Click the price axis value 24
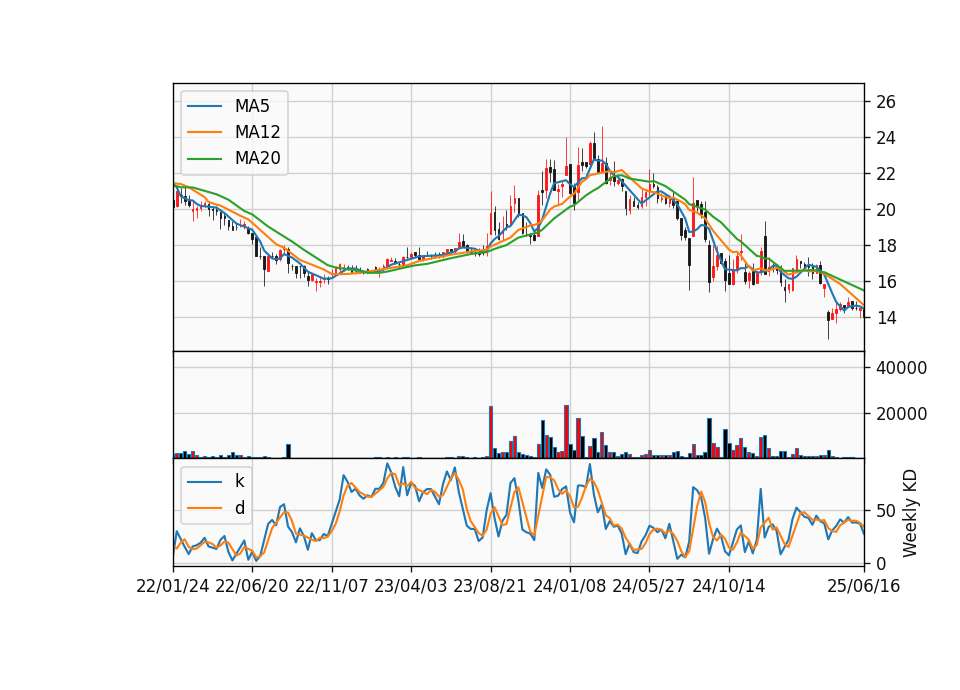The image size is (960, 690). (x=886, y=138)
